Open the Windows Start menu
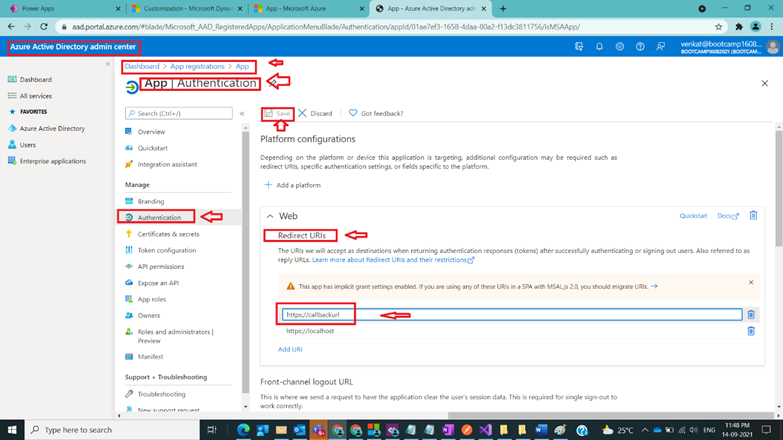The image size is (783, 440). (x=12, y=430)
